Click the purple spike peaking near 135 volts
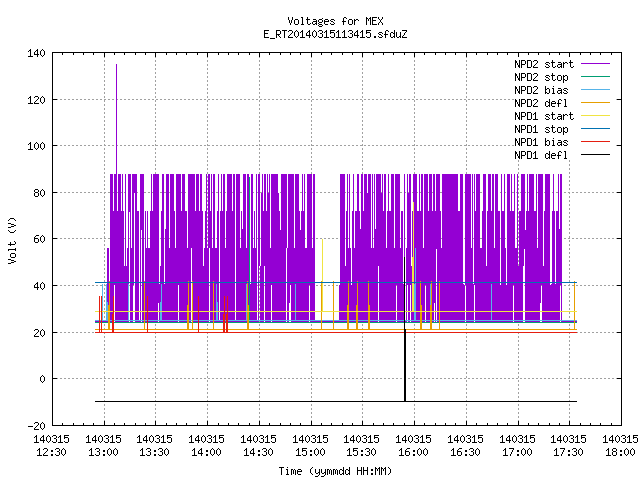This screenshot has width=640, height=480. point(116,118)
